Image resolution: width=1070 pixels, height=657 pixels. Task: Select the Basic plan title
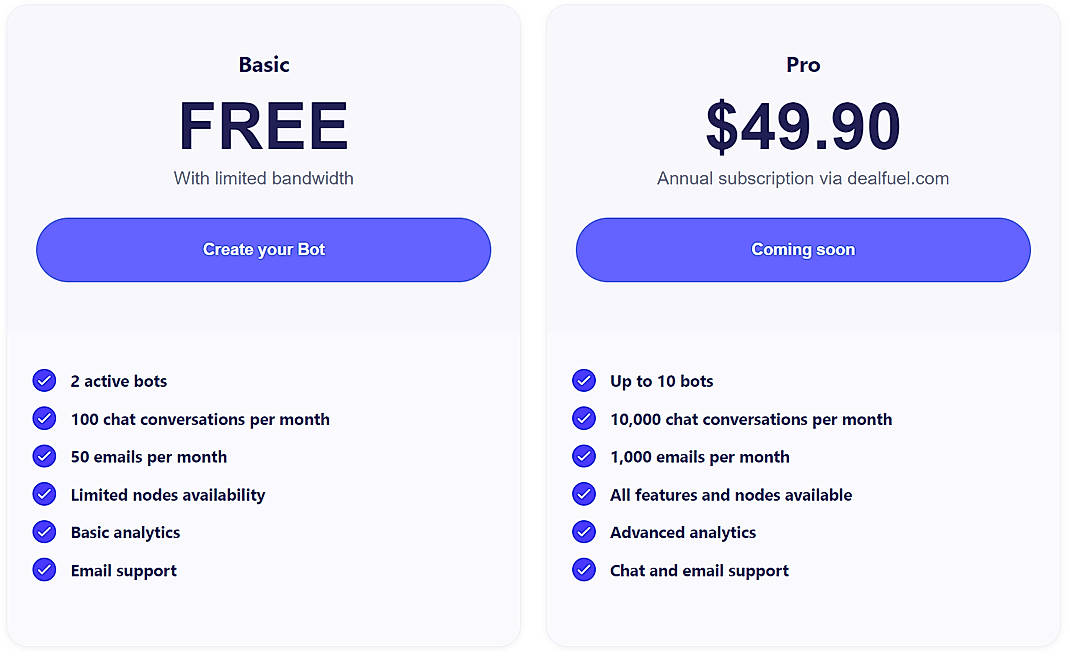tap(263, 64)
